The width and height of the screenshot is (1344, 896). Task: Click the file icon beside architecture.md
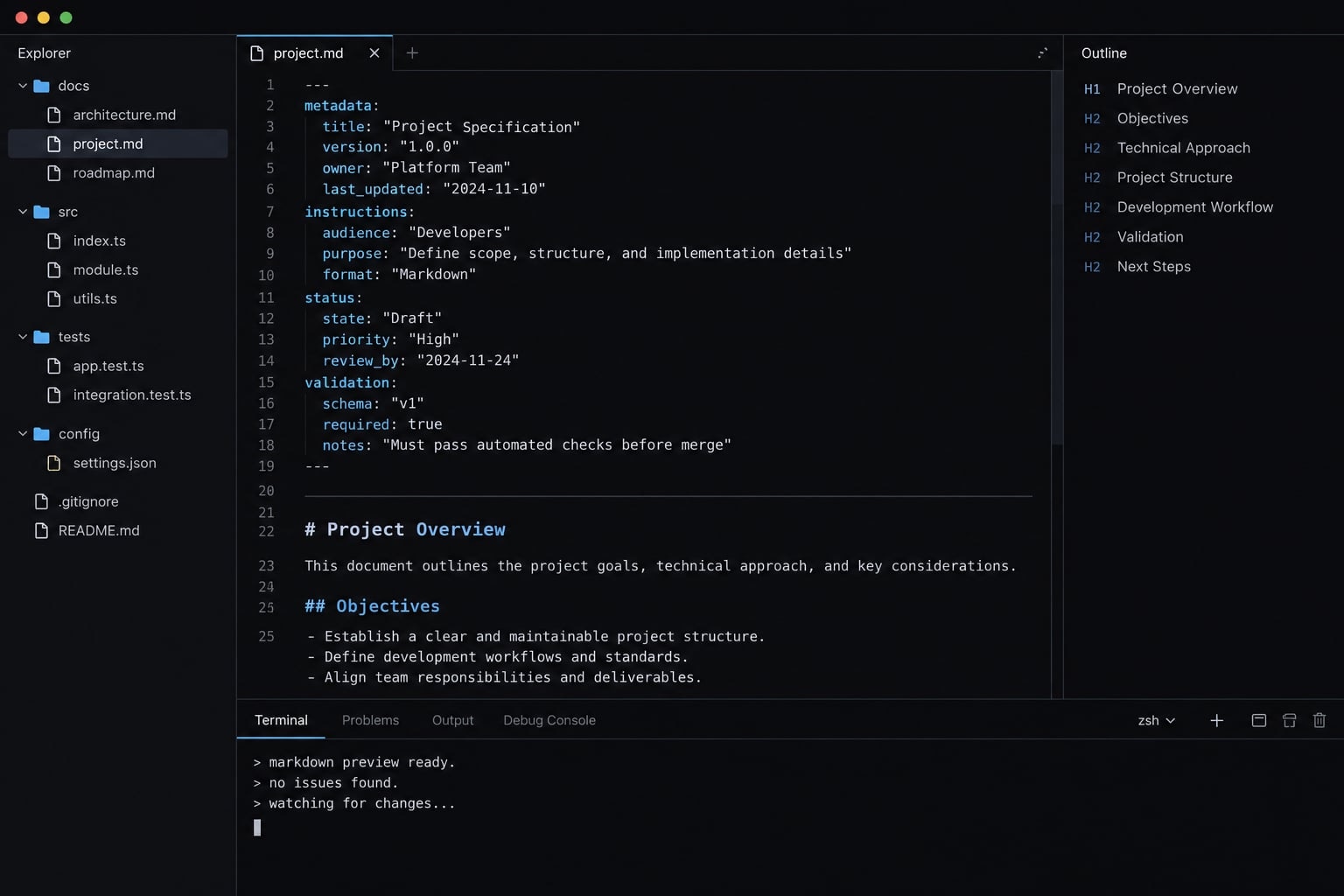[54, 115]
